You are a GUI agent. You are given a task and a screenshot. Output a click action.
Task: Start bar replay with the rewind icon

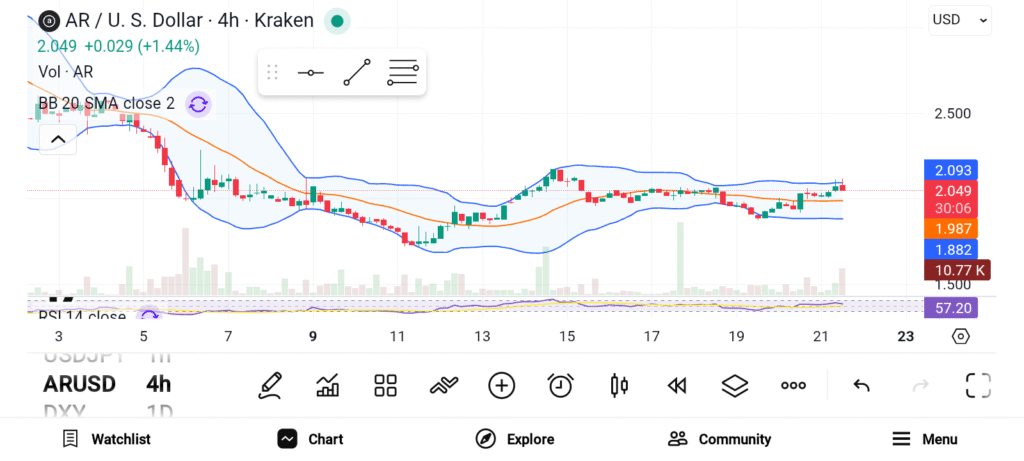[x=677, y=385]
